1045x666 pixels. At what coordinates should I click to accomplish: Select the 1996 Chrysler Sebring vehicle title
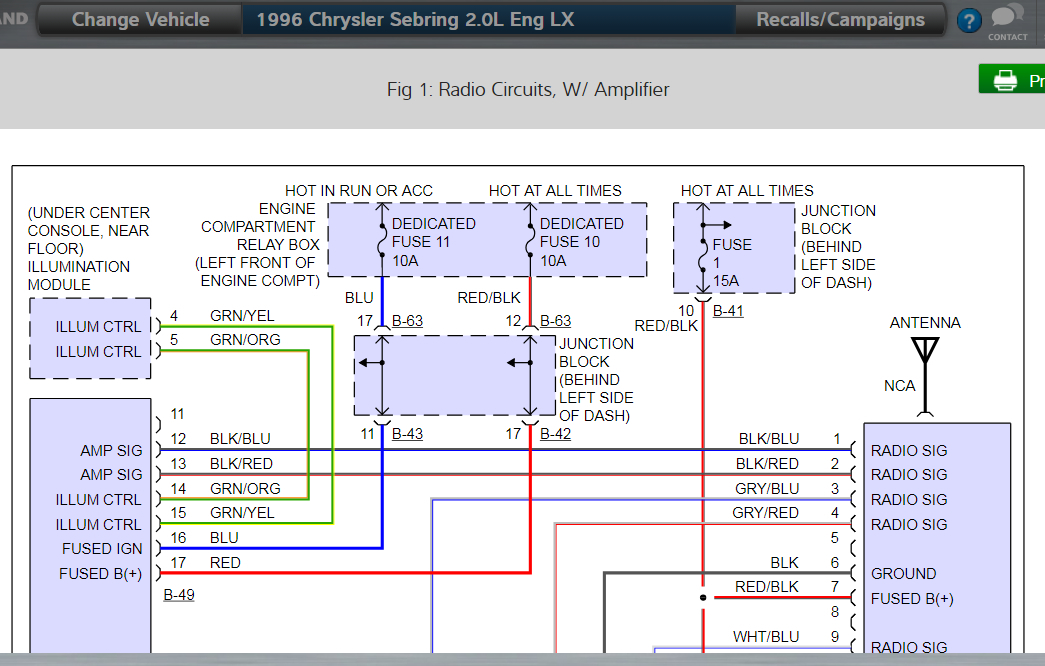[415, 20]
